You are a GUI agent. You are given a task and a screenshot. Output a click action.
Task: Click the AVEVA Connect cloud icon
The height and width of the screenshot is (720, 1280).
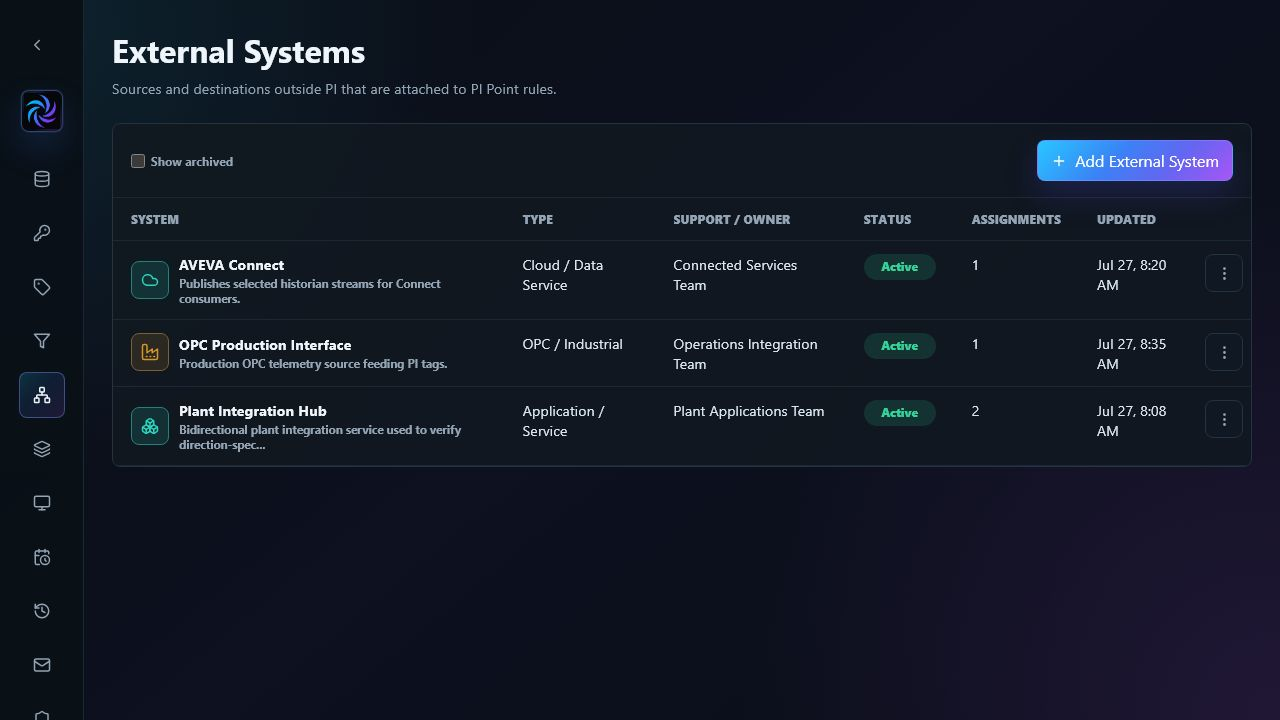(x=150, y=280)
